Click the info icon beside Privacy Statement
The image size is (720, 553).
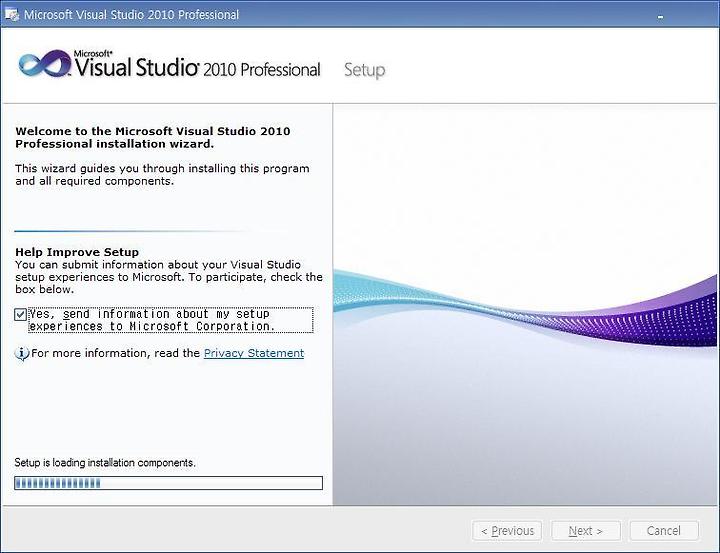(22, 354)
